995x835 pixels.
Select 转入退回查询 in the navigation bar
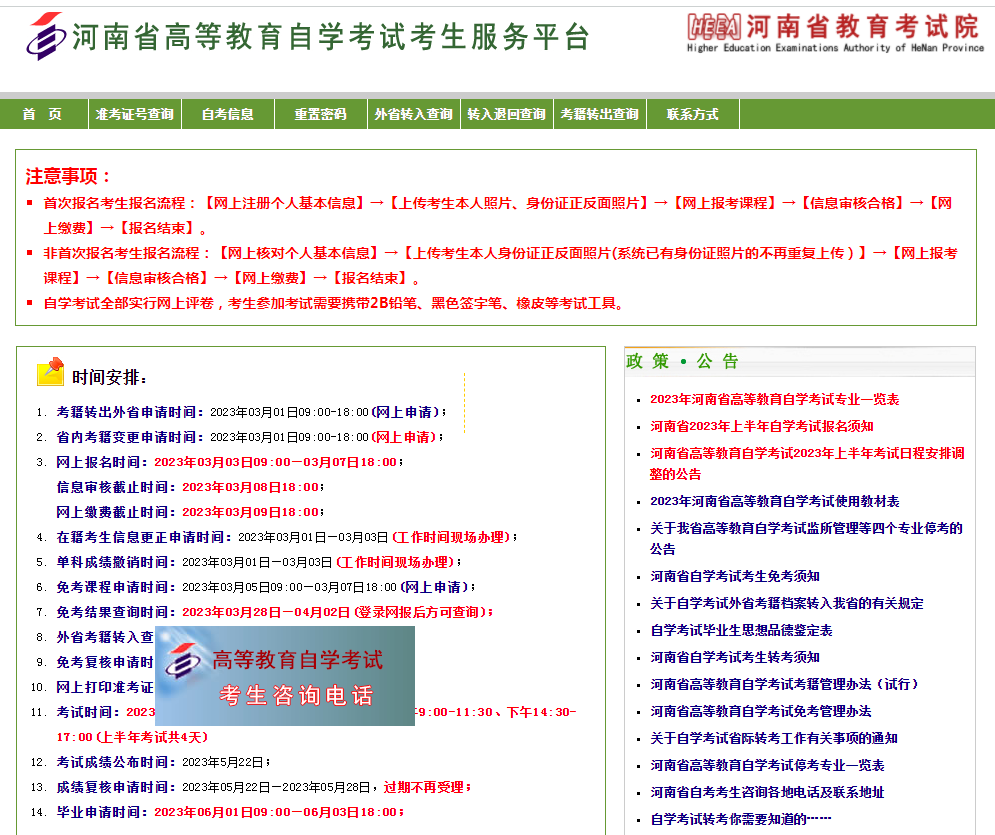click(506, 114)
